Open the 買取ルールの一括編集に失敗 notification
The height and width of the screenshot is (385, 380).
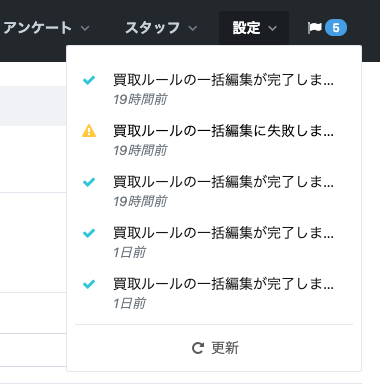pyautogui.click(x=223, y=131)
